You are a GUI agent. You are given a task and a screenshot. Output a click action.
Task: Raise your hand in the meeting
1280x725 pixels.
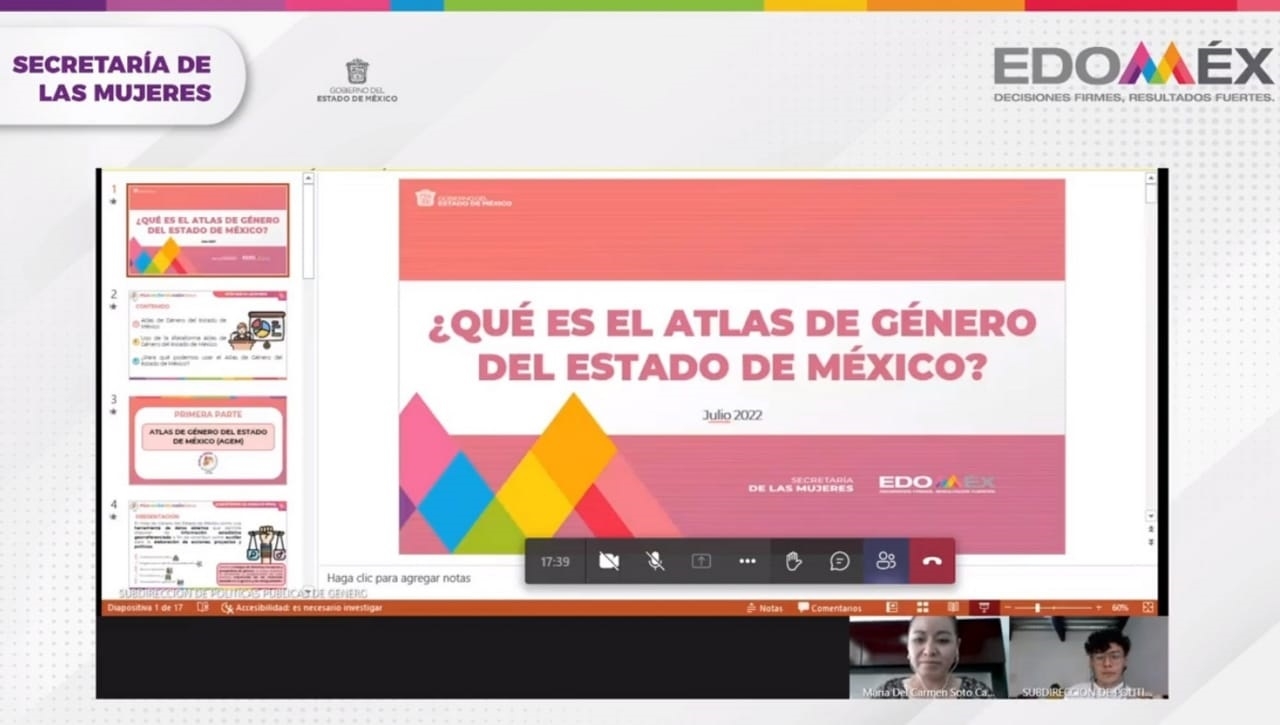point(793,561)
